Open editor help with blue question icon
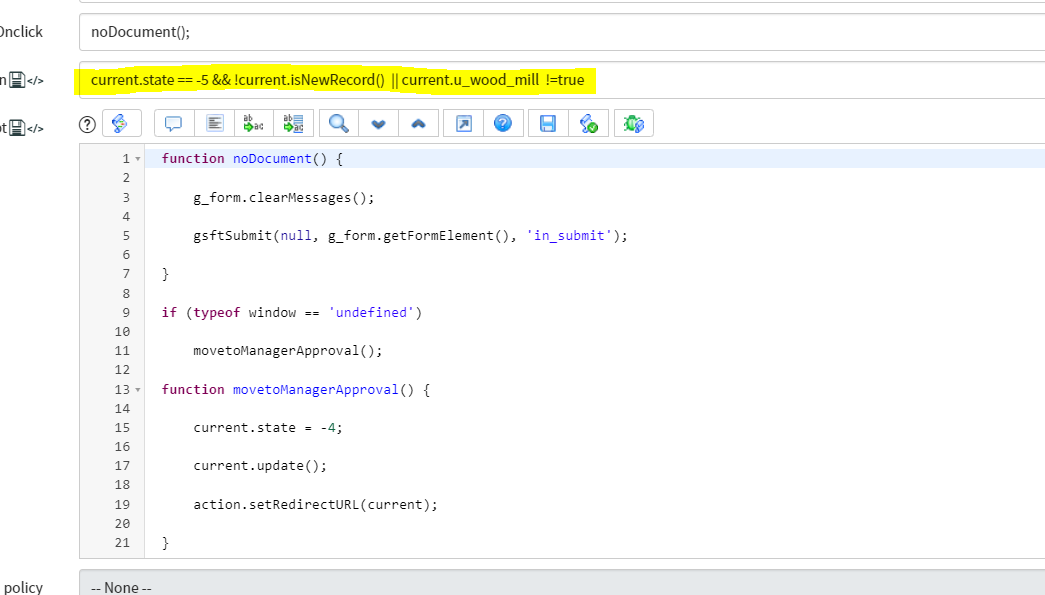Image resolution: width=1045 pixels, height=595 pixels. pos(503,123)
